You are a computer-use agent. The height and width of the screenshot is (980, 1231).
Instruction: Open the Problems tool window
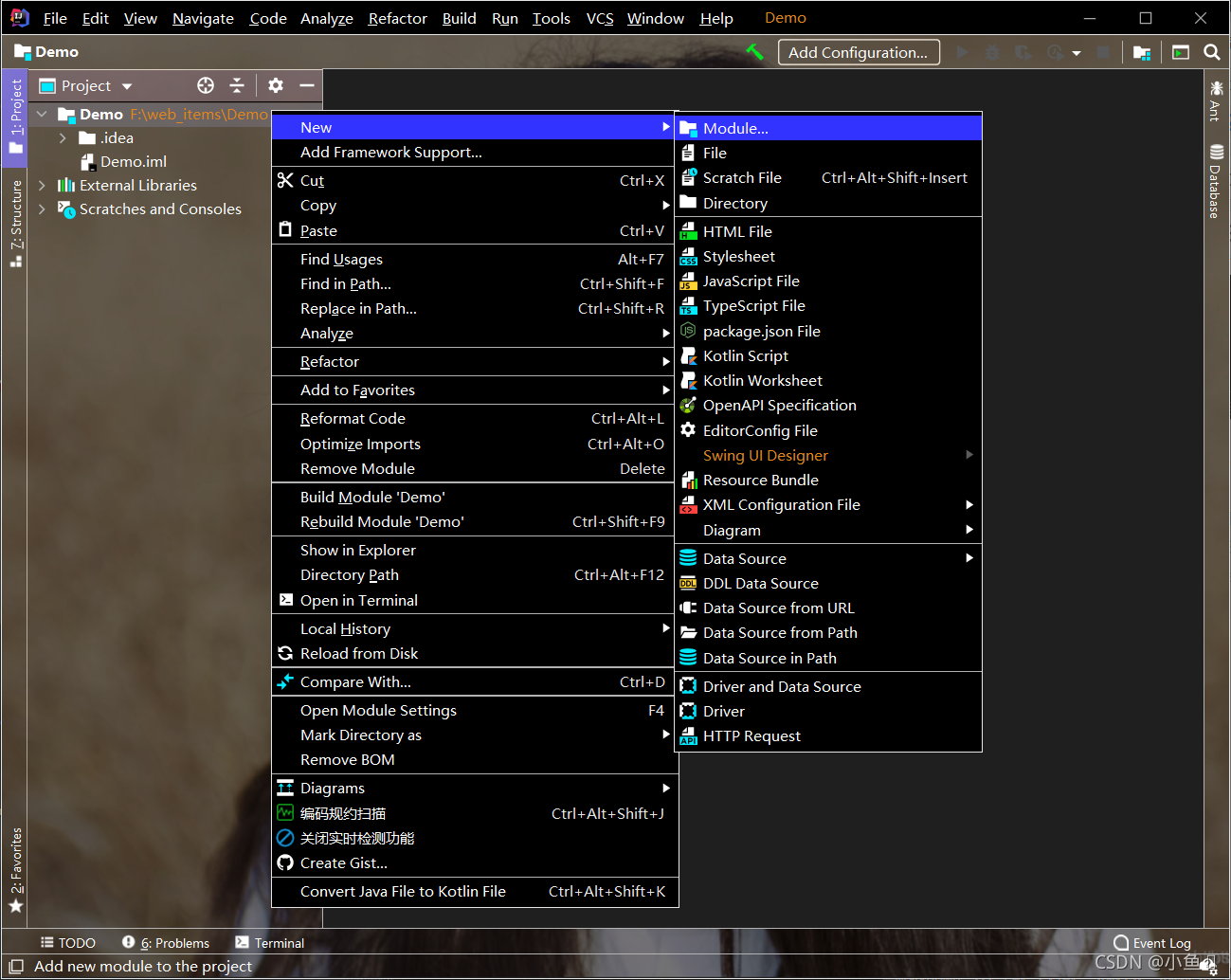(x=166, y=943)
